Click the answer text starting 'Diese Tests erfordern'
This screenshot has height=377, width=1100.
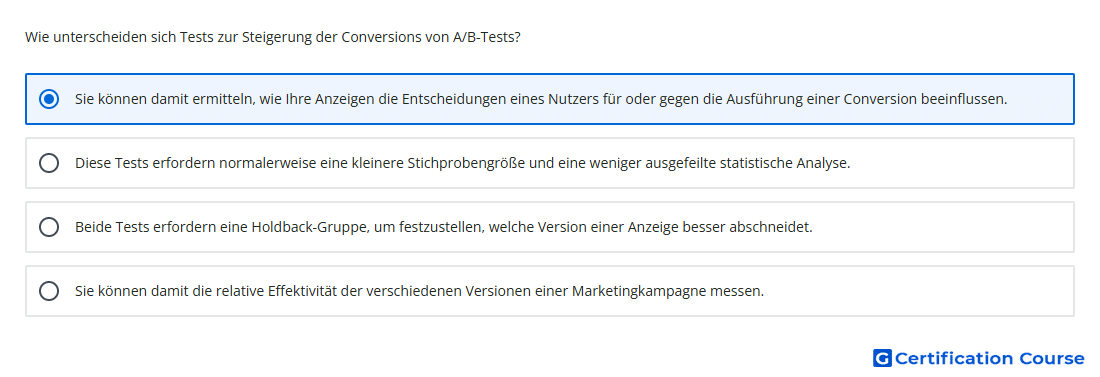[462, 163]
